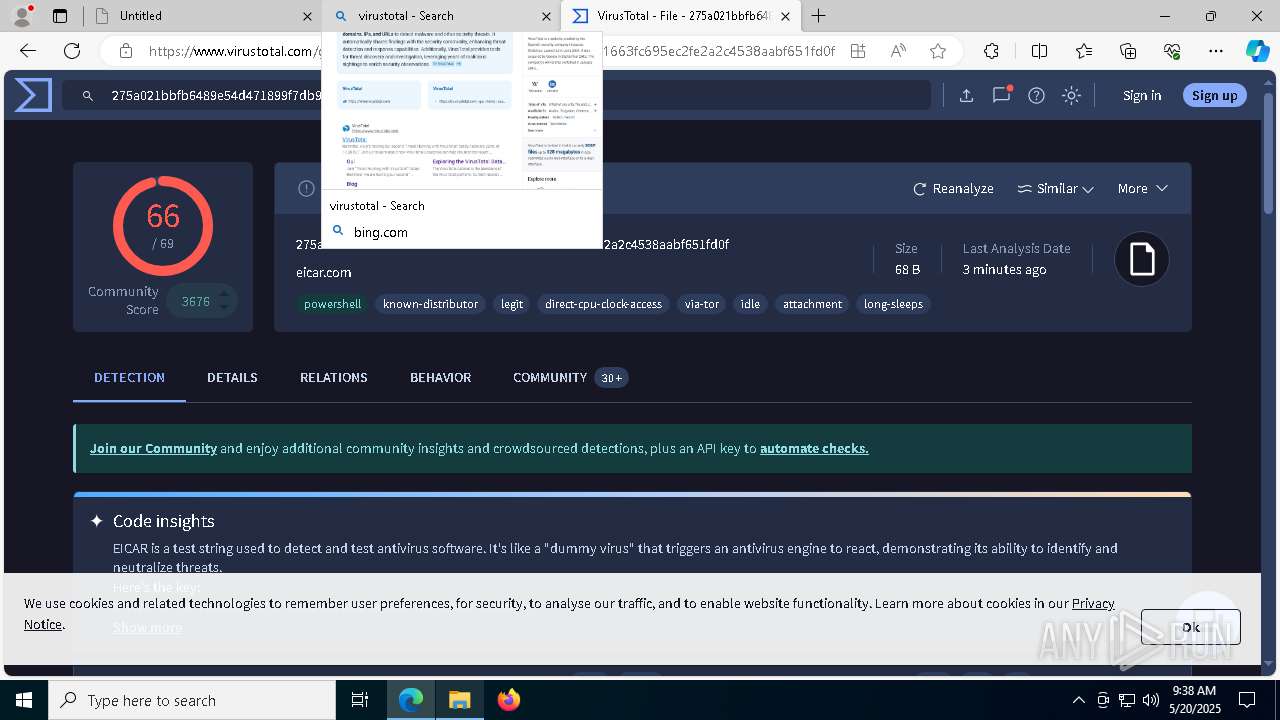The width and height of the screenshot is (1280, 720).
Task: Open the Copilot sidebar icon
Action: [x=1257, y=51]
